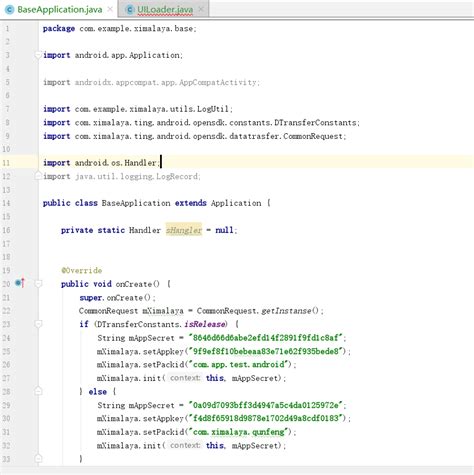The width and height of the screenshot is (474, 475).
Task: Click the unused java.util.logging.LogRecord import
Action: click(122, 176)
